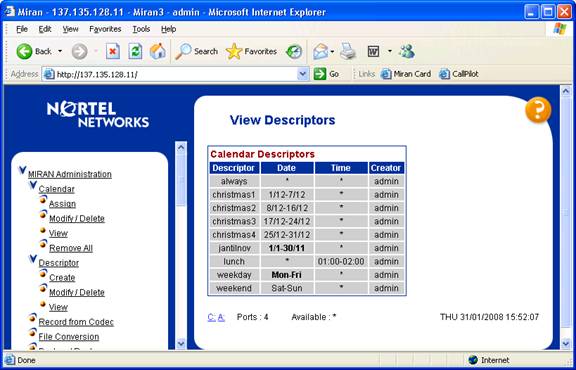
Task: Click the Time column header
Action: click(341, 168)
